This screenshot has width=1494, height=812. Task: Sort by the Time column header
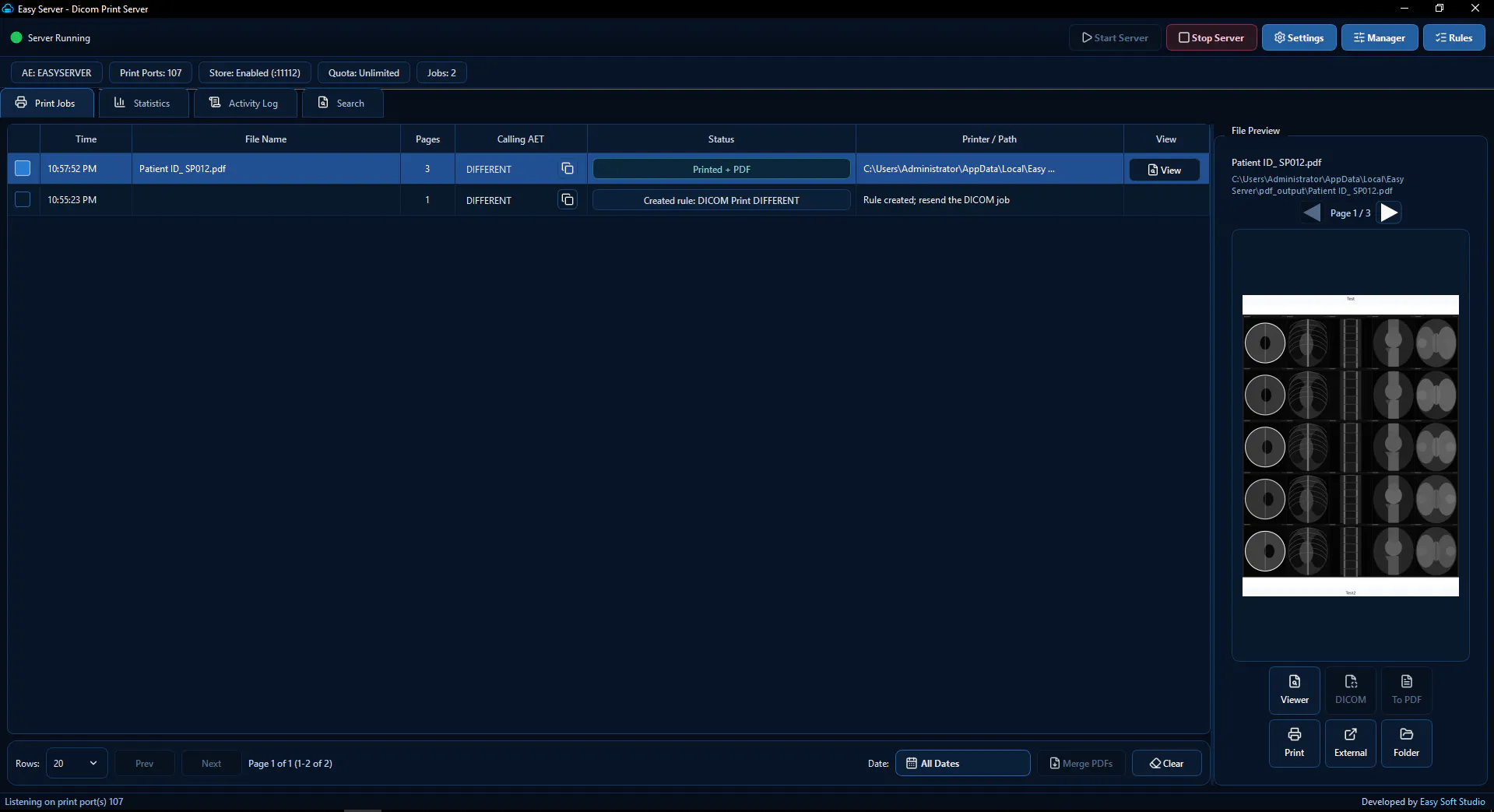click(86, 139)
